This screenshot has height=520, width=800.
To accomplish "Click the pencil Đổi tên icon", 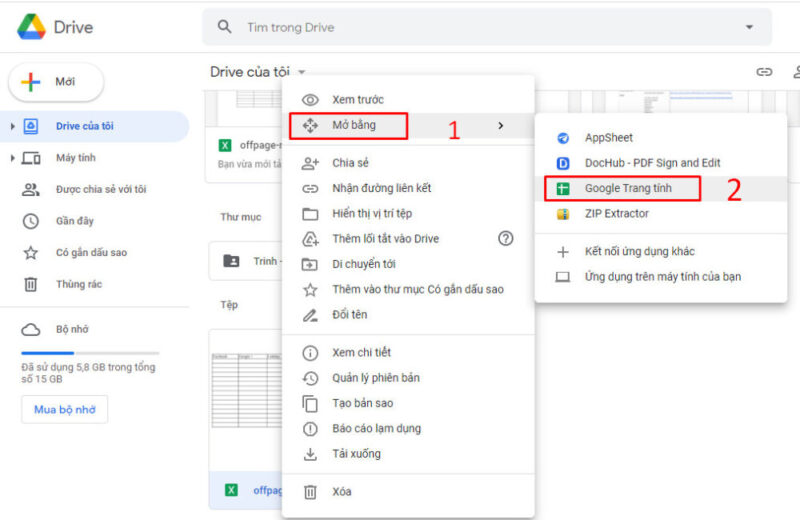I will click(x=310, y=315).
